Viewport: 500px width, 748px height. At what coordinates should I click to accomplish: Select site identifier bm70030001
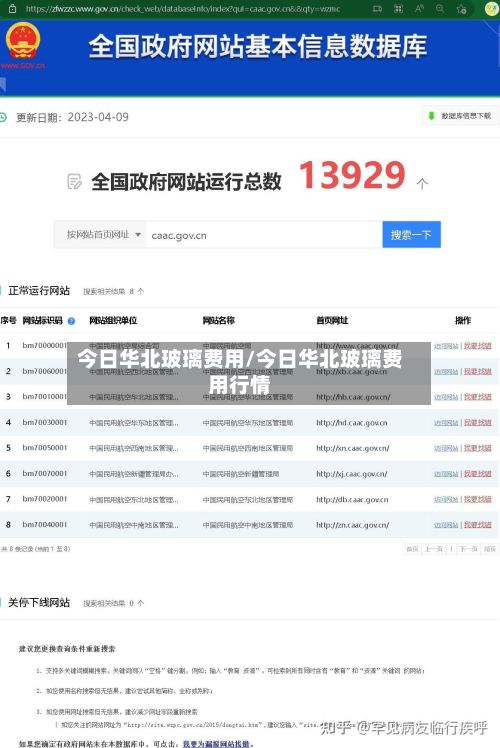click(x=45, y=422)
